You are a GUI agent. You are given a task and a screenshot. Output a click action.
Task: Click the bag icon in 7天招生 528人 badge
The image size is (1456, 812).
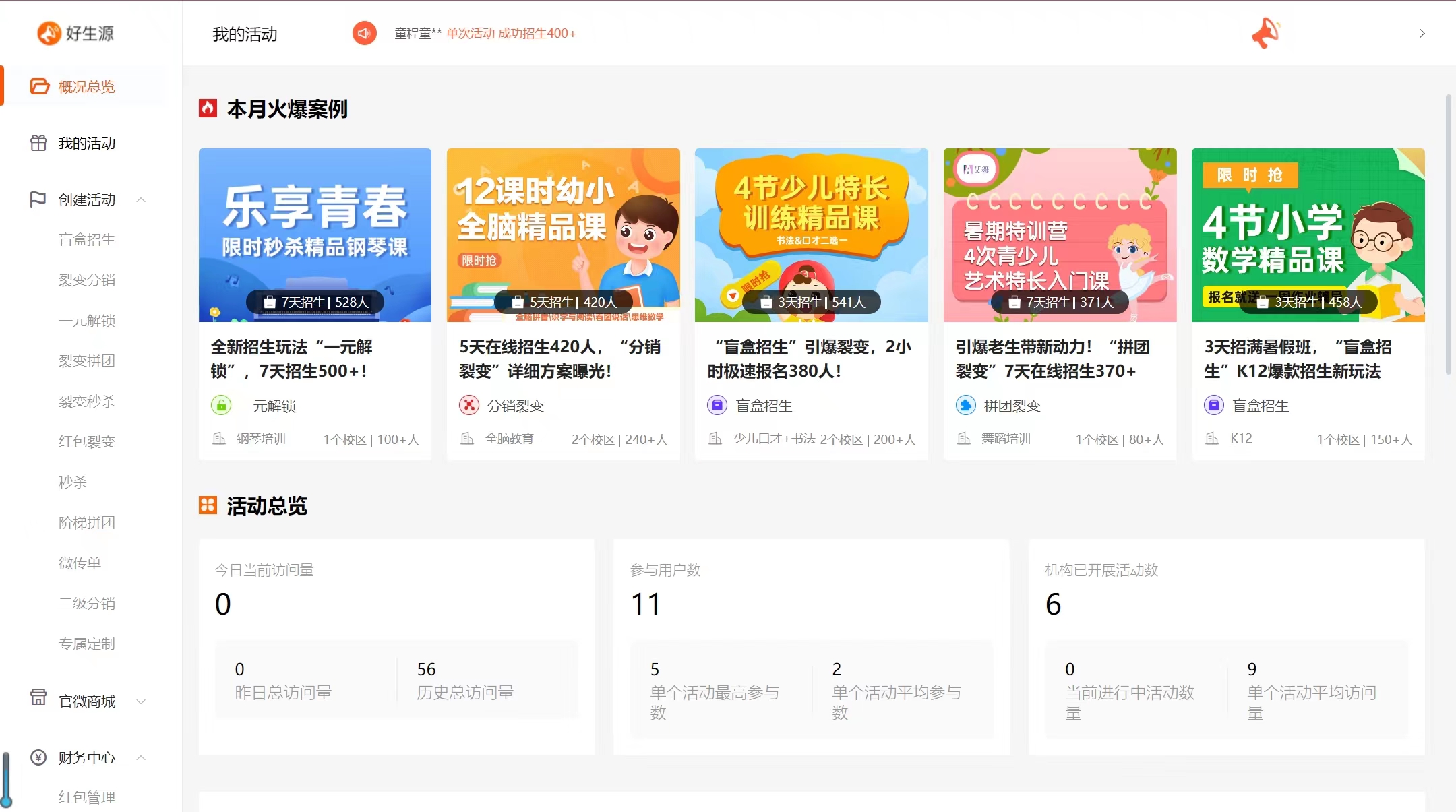270,302
